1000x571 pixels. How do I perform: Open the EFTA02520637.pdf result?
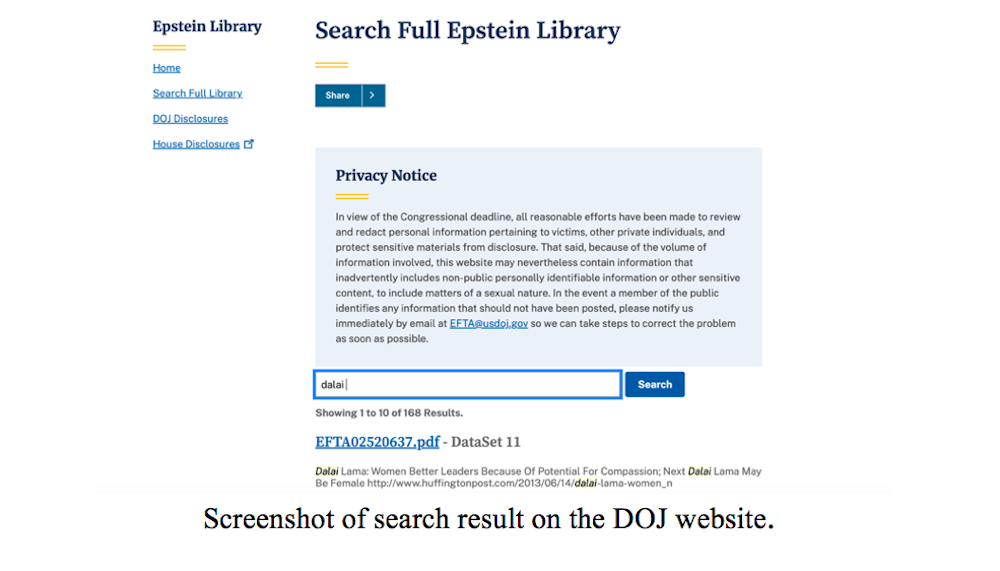coord(377,442)
